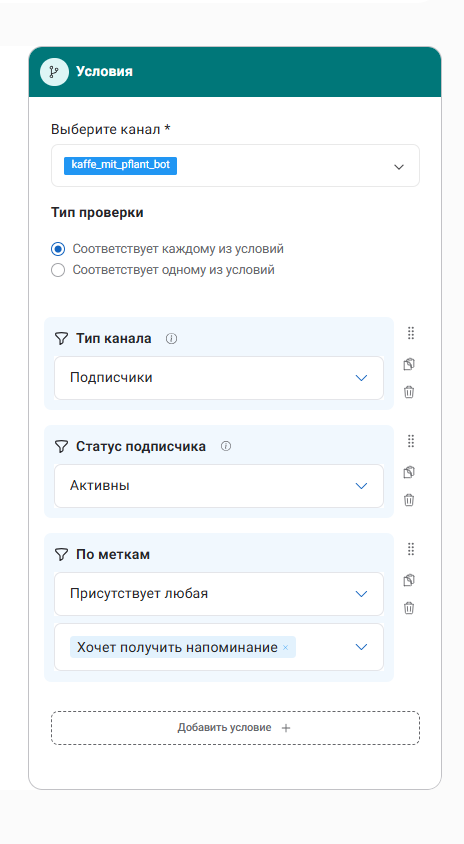This screenshot has height=844, width=464.
Task: Click the kaffe_mit_pflant_bot channel chip
Action: tap(121, 165)
